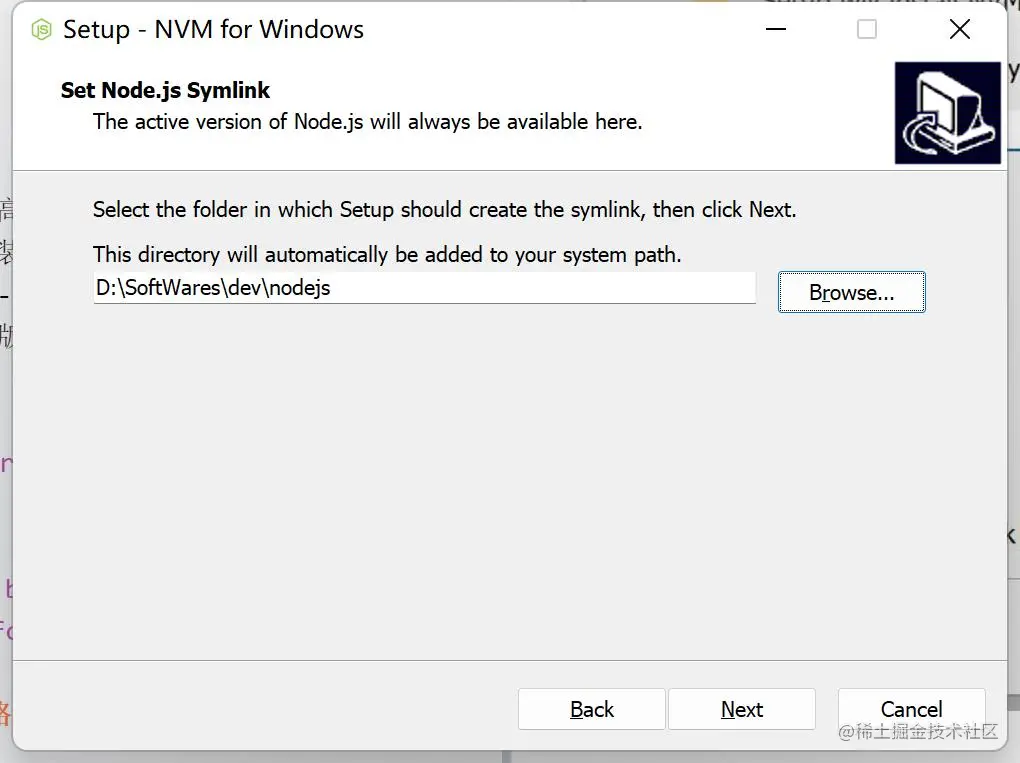Click the installer computer graphic in header
This screenshot has width=1020, height=763.
[x=947, y=113]
